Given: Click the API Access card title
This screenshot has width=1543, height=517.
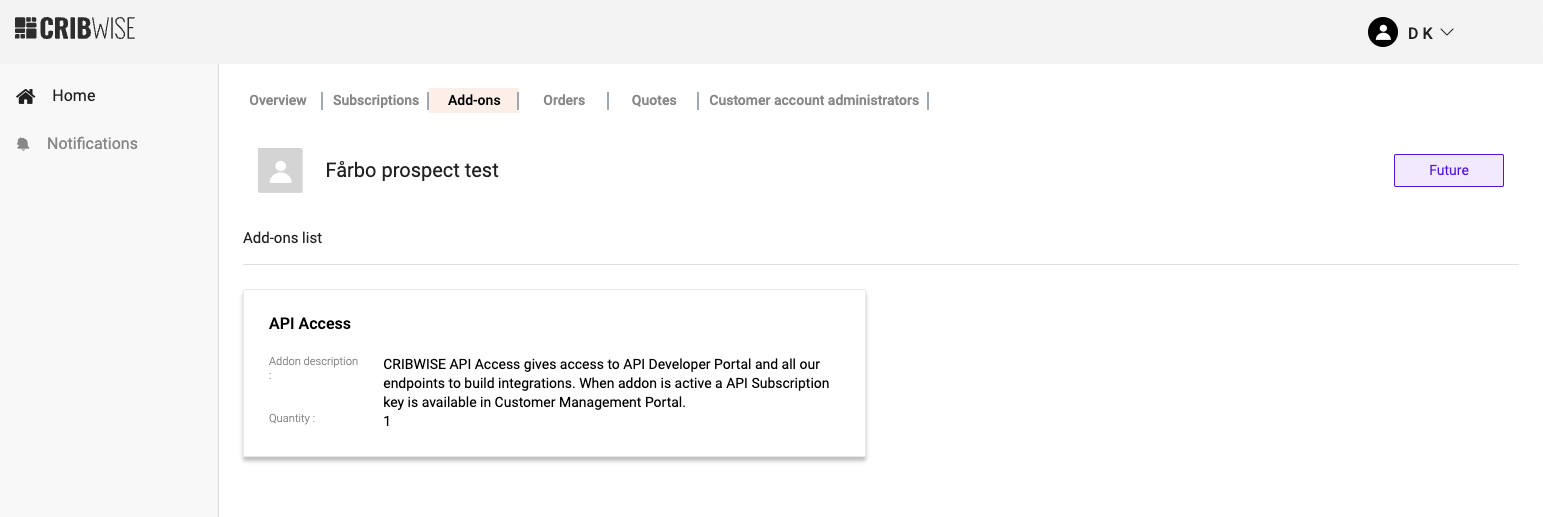Looking at the screenshot, I should (310, 324).
